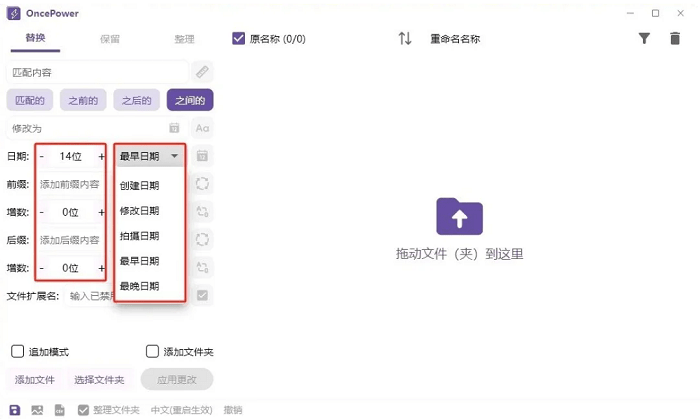Screen dimensions: 700x420
Task: Click the 添加文件 button
Action: (x=35, y=380)
